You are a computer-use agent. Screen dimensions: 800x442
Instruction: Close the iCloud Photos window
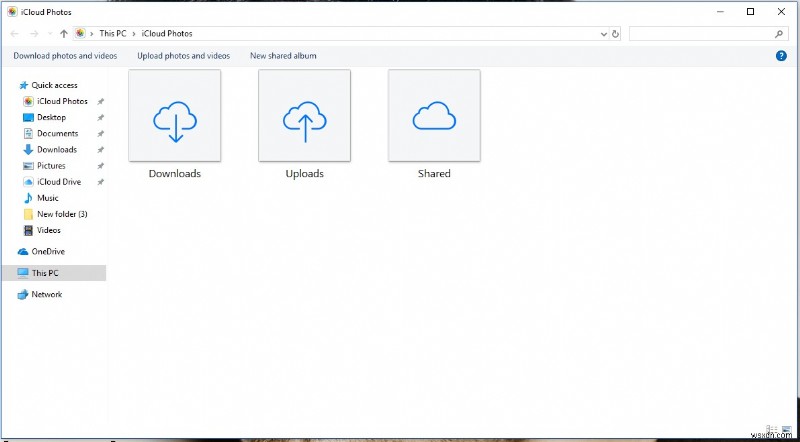pyautogui.click(x=781, y=12)
